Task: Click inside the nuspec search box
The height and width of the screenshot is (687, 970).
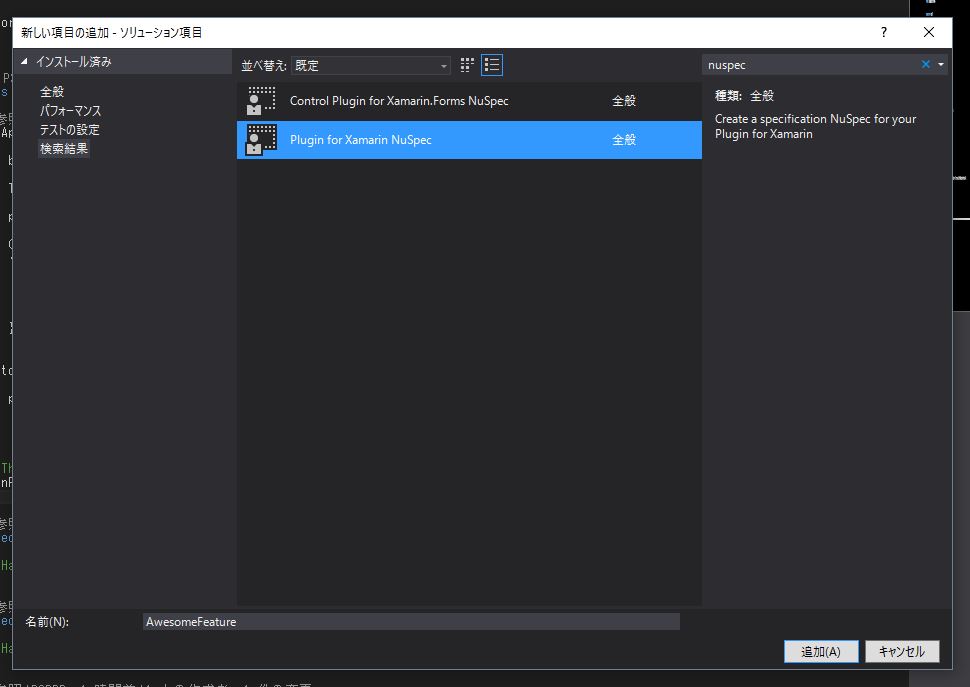Action: click(x=800, y=64)
